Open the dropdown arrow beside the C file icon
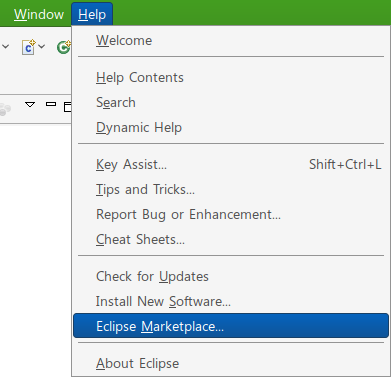 pyautogui.click(x=42, y=46)
